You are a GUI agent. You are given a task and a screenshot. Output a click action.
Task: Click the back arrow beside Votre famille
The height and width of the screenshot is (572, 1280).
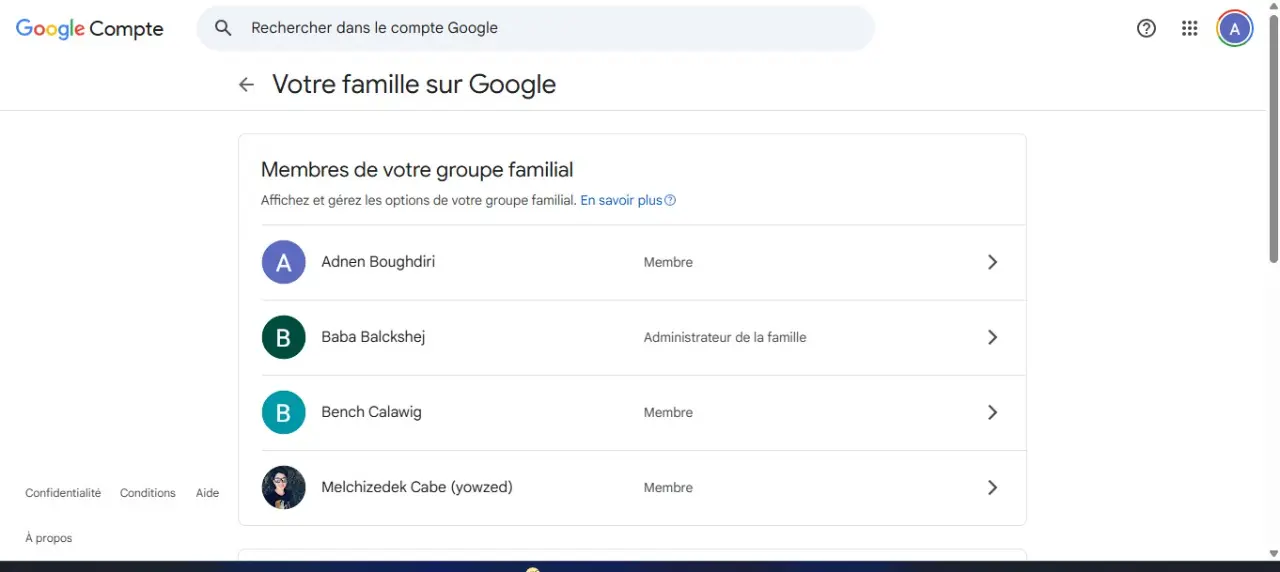pyautogui.click(x=246, y=85)
